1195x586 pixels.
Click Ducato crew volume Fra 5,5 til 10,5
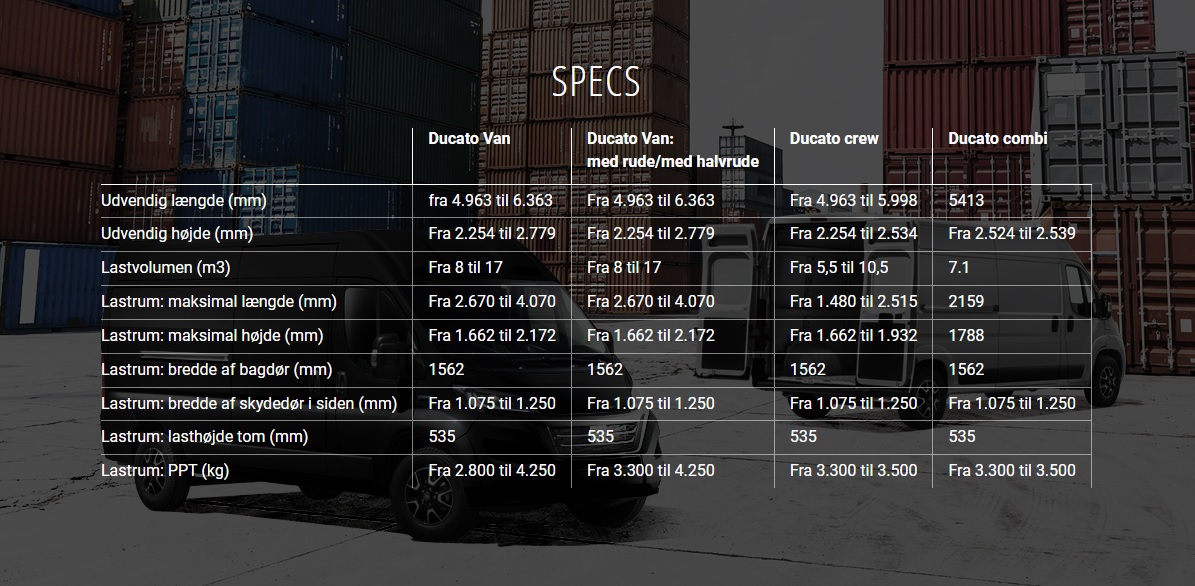839,267
